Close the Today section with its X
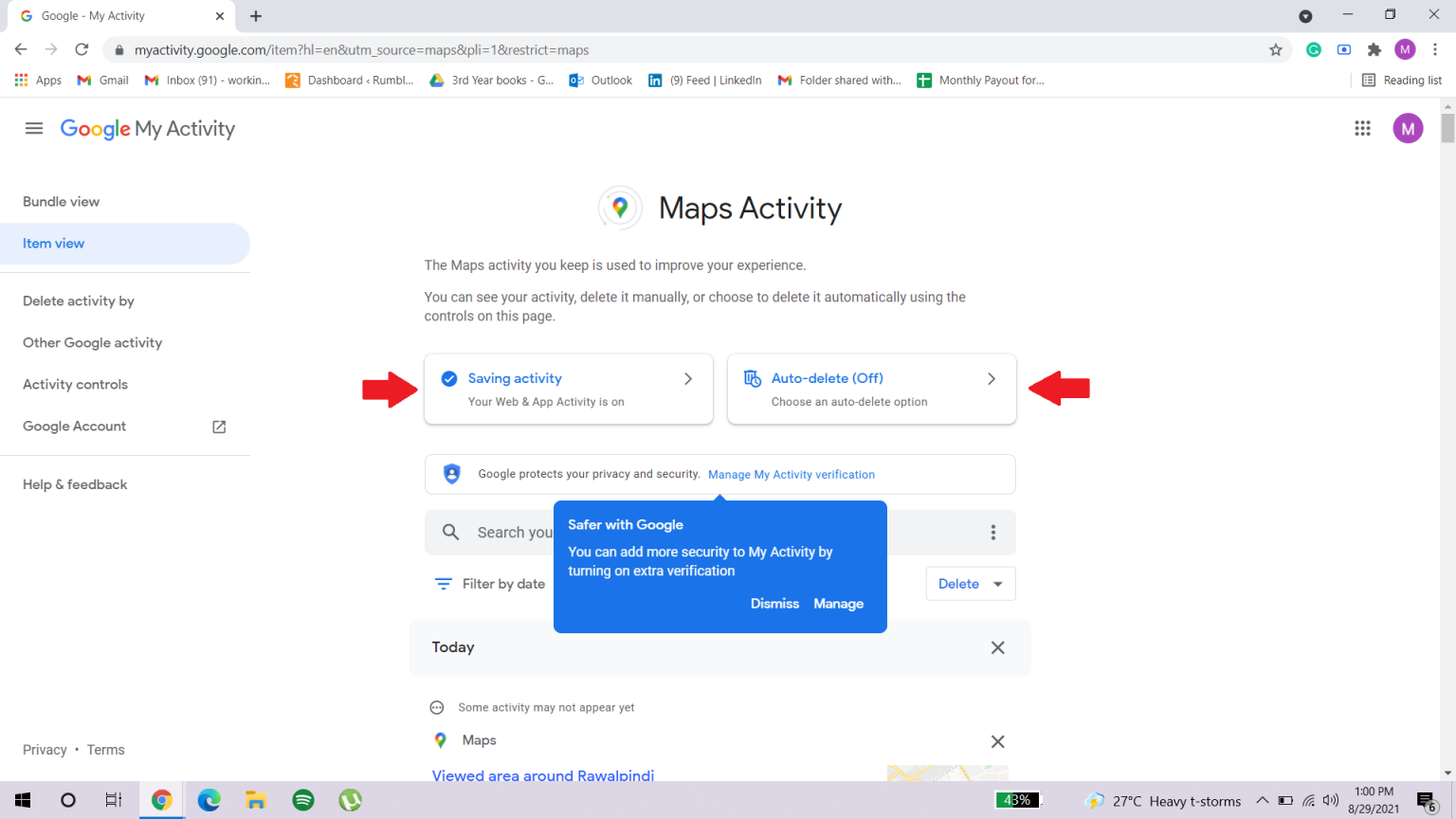The width and height of the screenshot is (1456, 819). coord(997,647)
